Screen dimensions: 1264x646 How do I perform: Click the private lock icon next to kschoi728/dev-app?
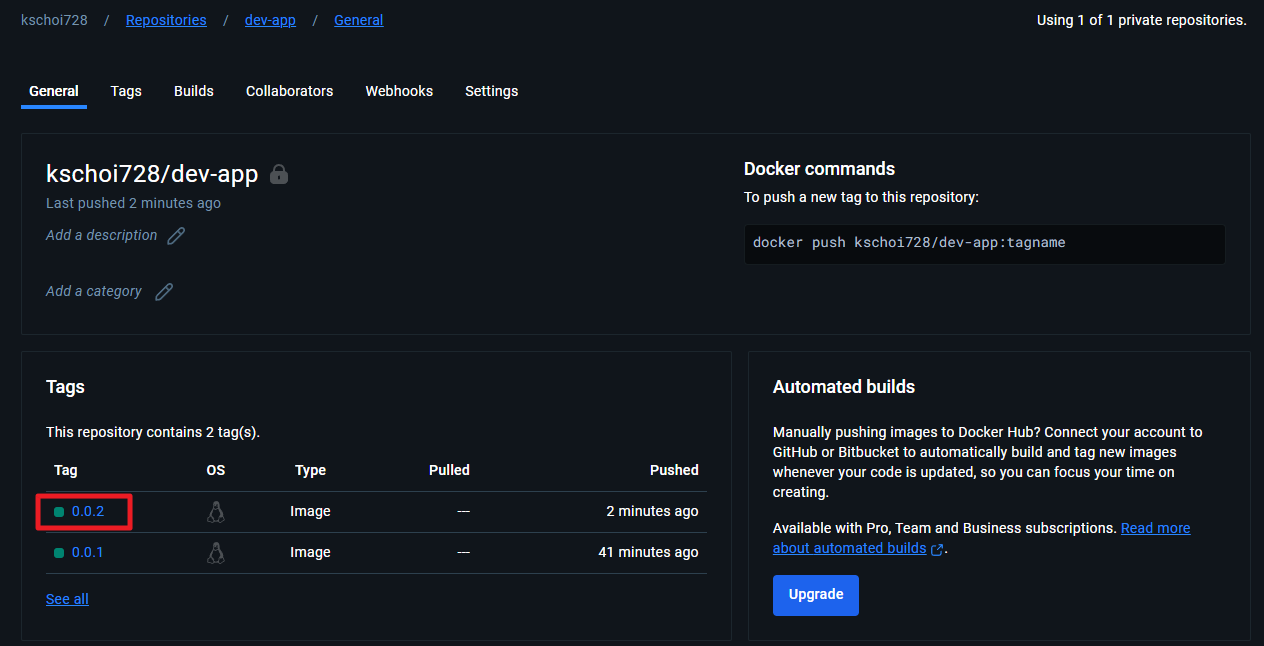[279, 174]
